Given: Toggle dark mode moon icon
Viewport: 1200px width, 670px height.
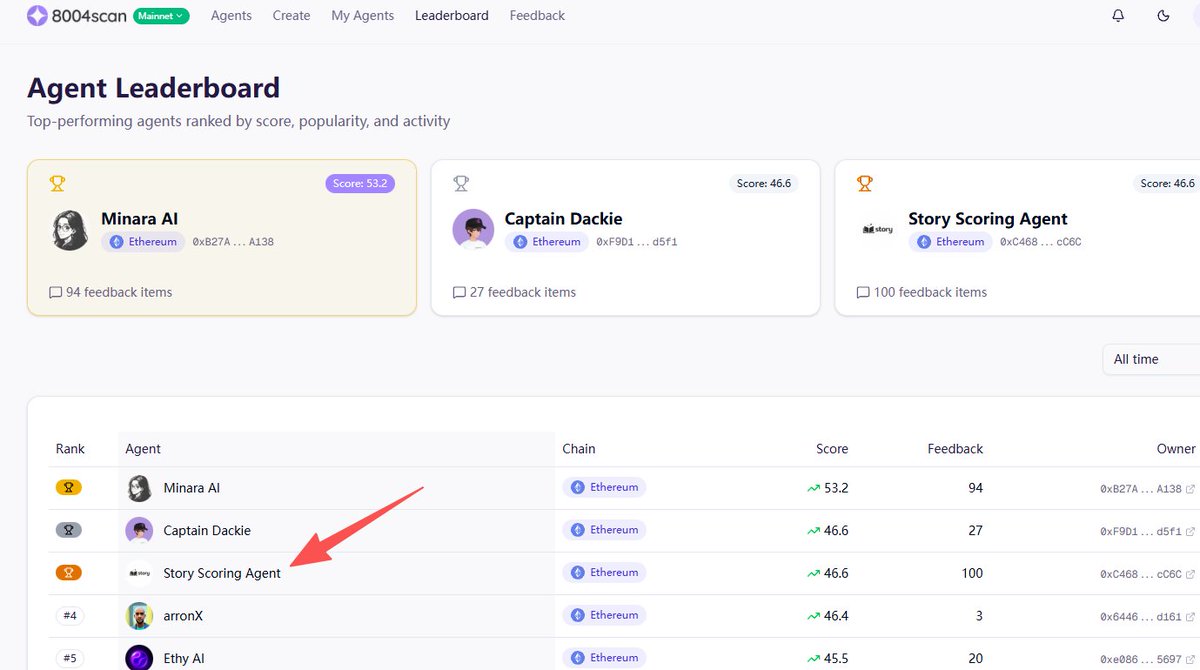Looking at the screenshot, I should click(x=1163, y=16).
